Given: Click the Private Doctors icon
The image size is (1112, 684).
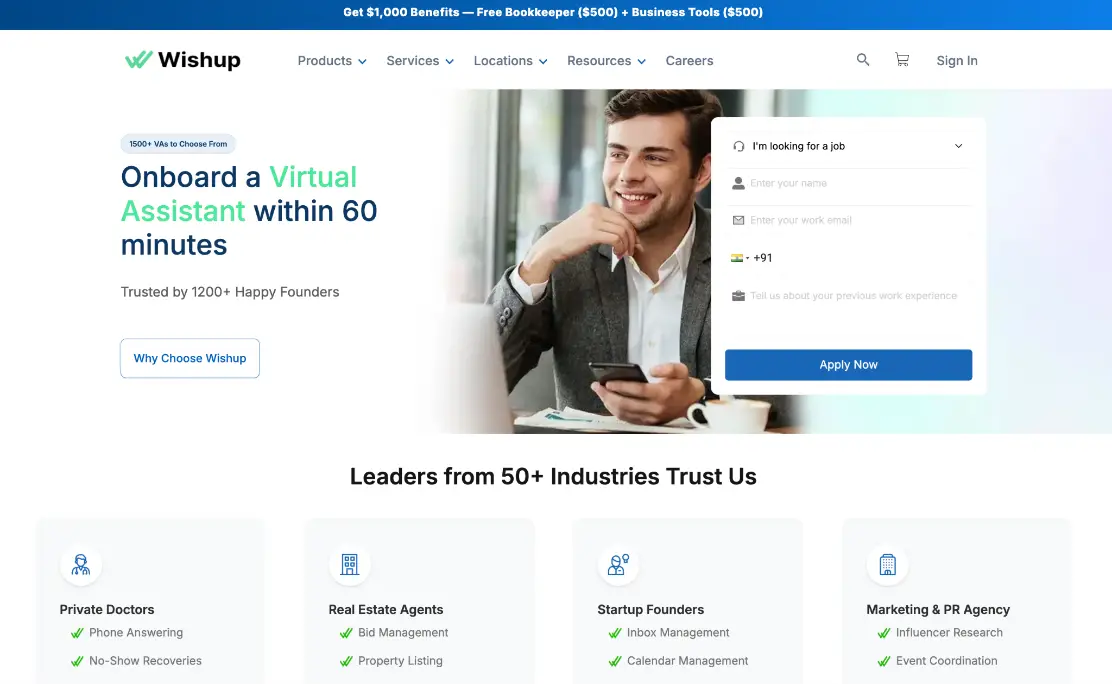Looking at the screenshot, I should (x=81, y=565).
